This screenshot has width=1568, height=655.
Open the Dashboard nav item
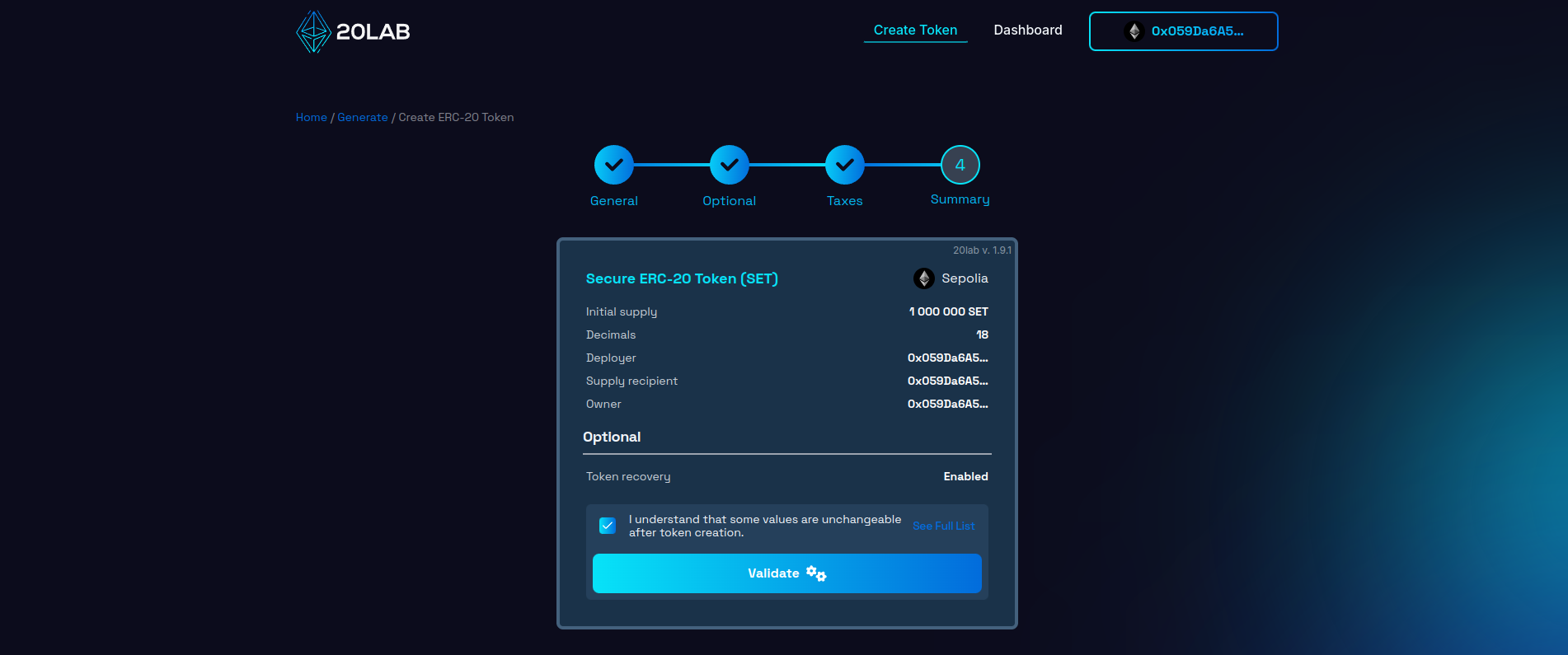(x=1028, y=30)
